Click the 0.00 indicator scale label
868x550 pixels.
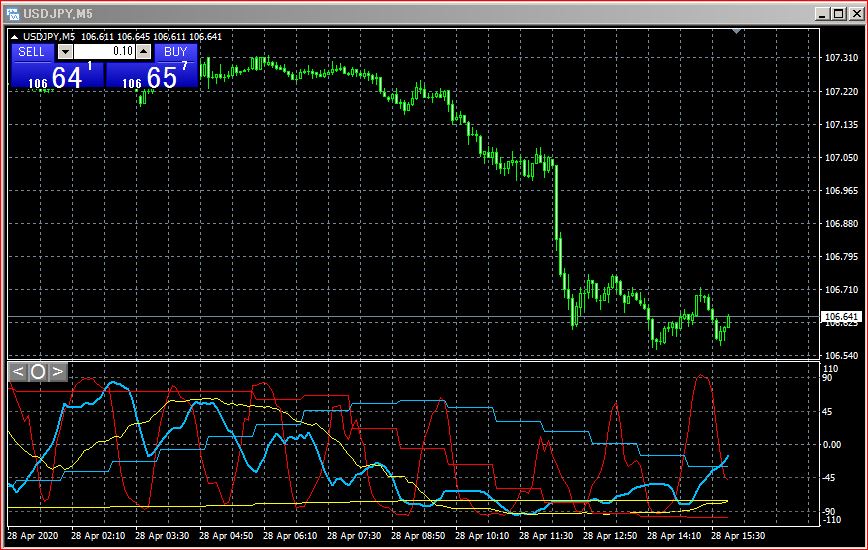click(x=832, y=444)
